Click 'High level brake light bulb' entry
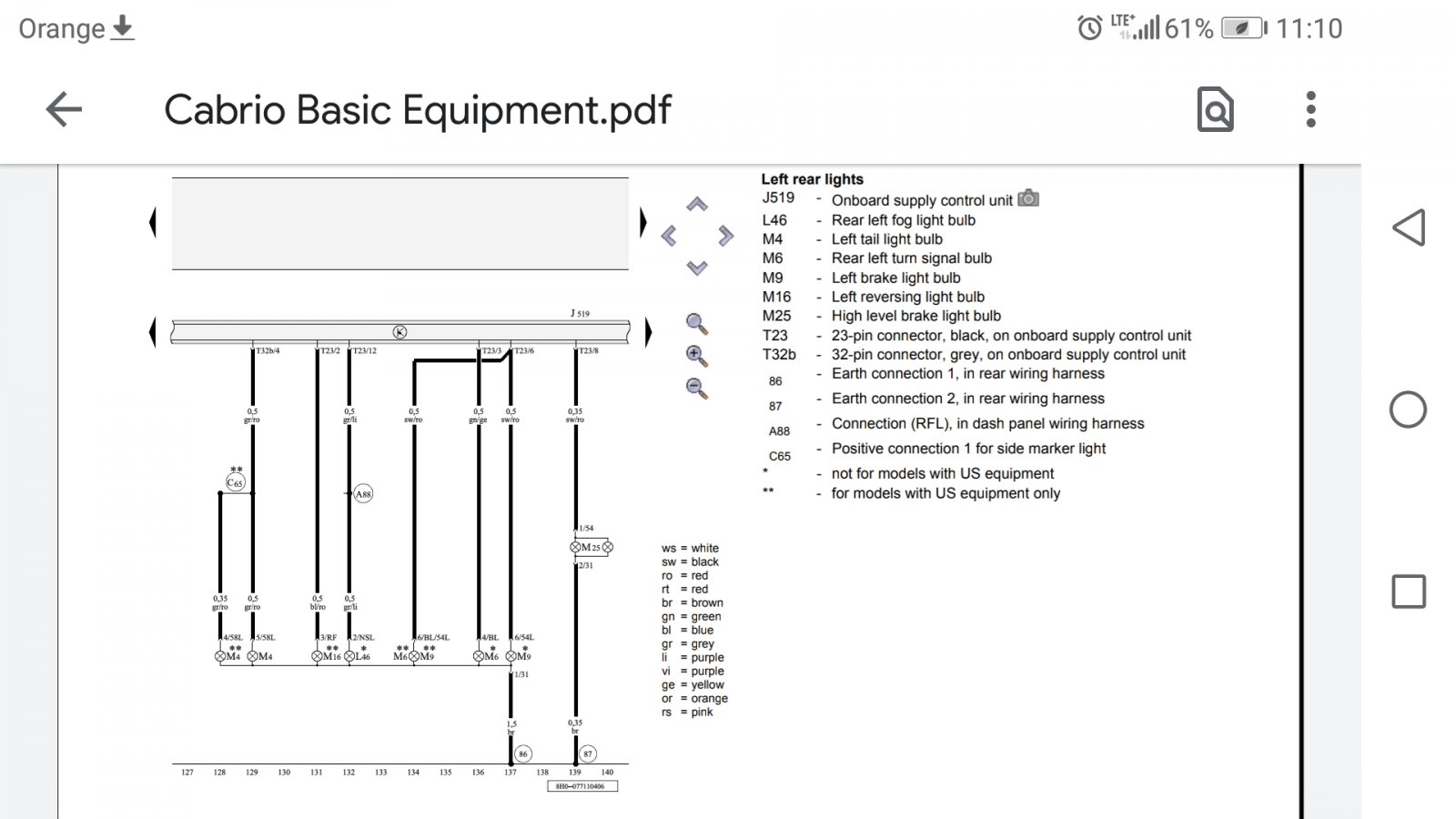1456x819 pixels. click(915, 316)
